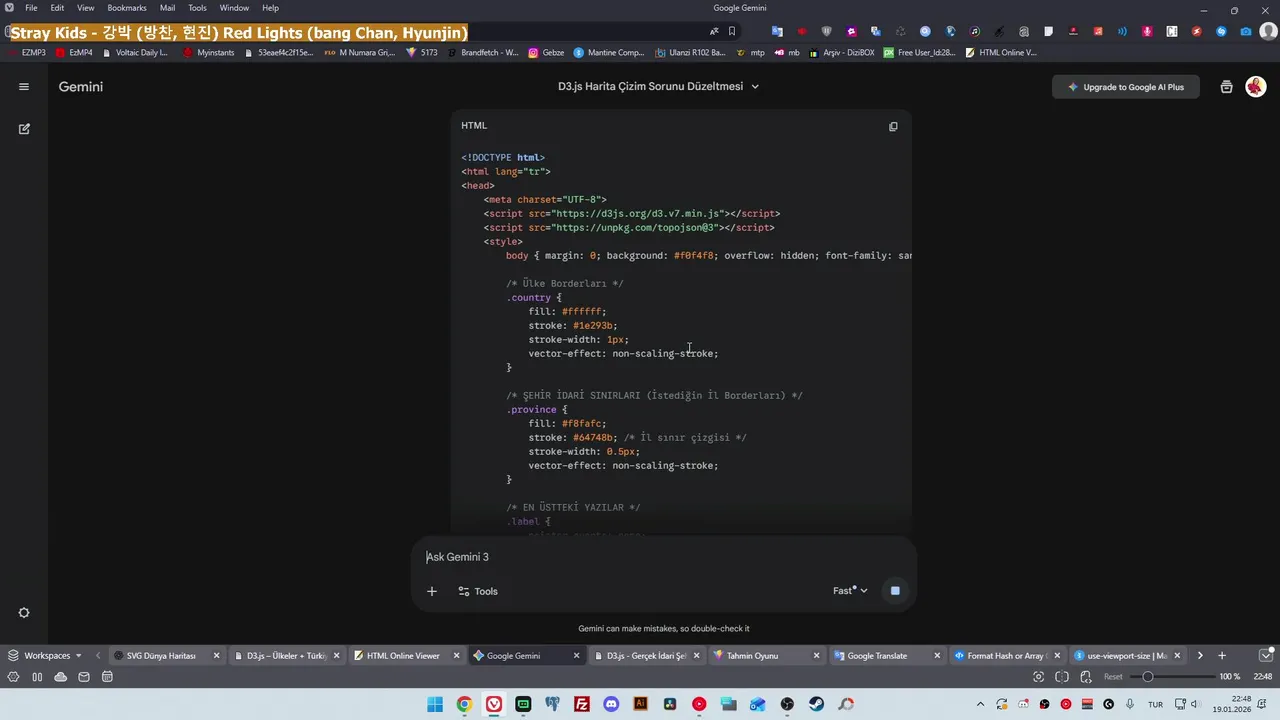Screen dimensions: 1280x720
Task: Click the translate page icon in address bar
Action: point(716,31)
